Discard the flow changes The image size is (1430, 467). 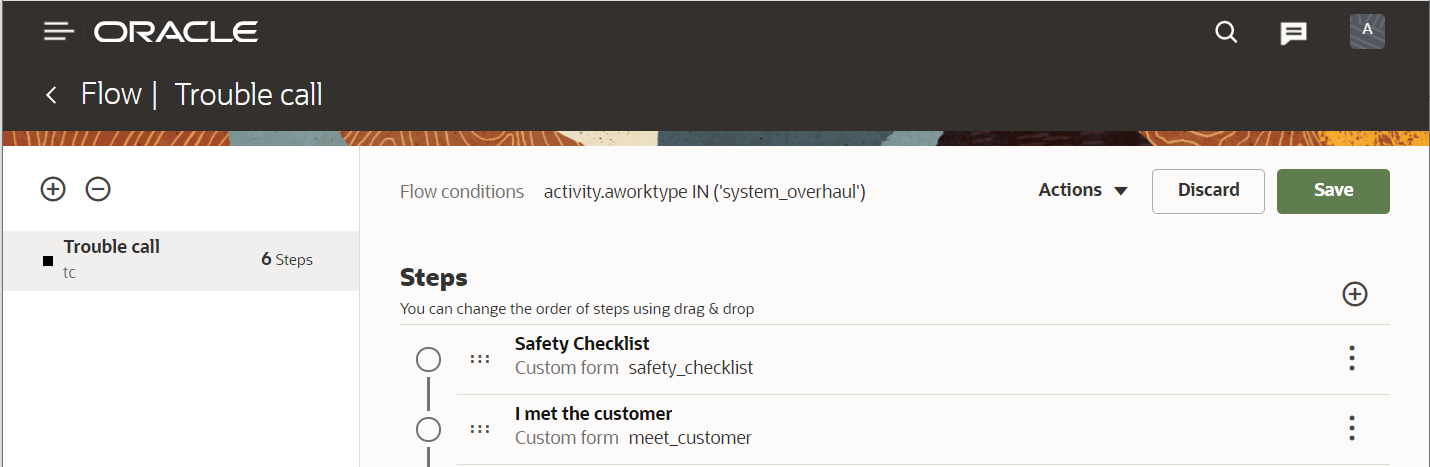point(1208,190)
